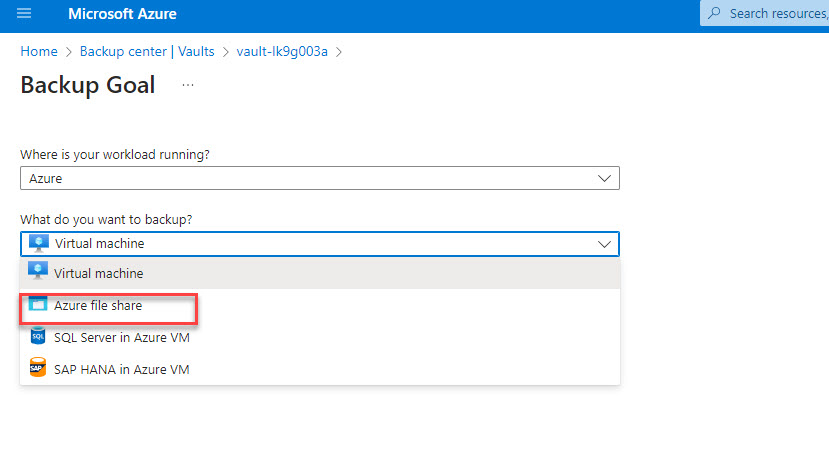The height and width of the screenshot is (475, 829).
Task: Click the Azure file share folder icon
Action: tap(38, 305)
